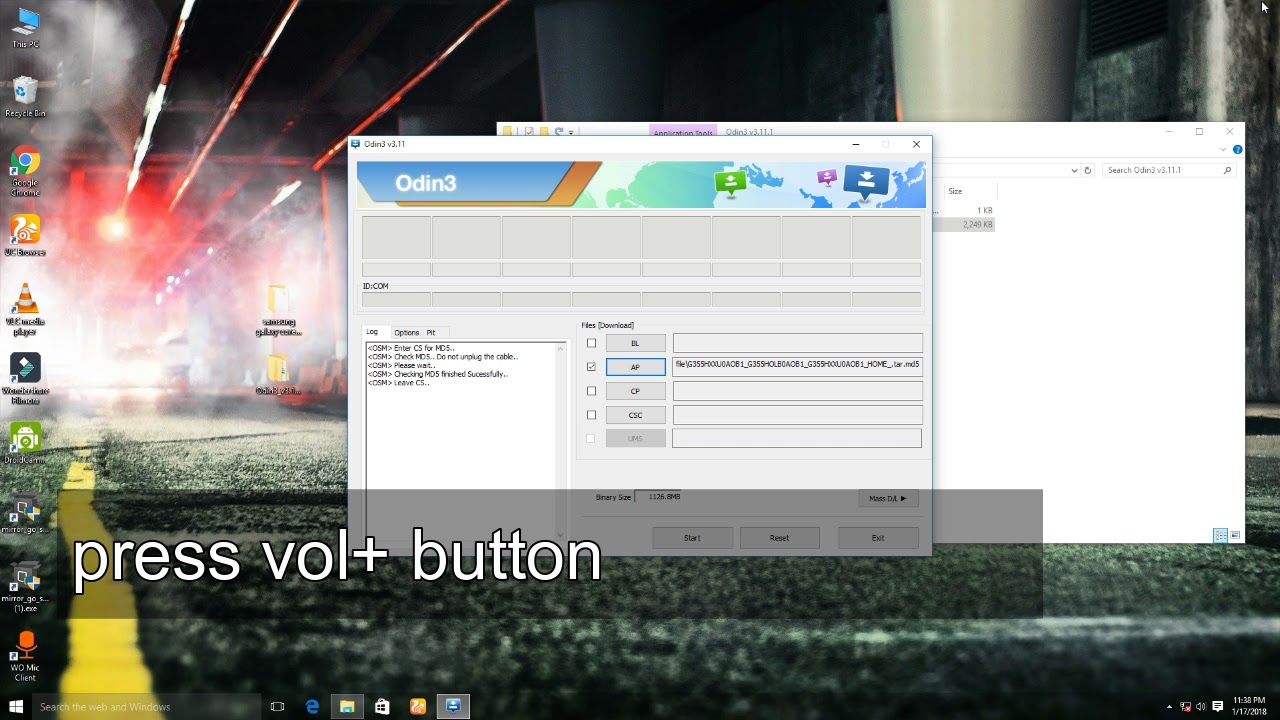Open This PC desktop icon
1280x720 pixels.
click(25, 28)
